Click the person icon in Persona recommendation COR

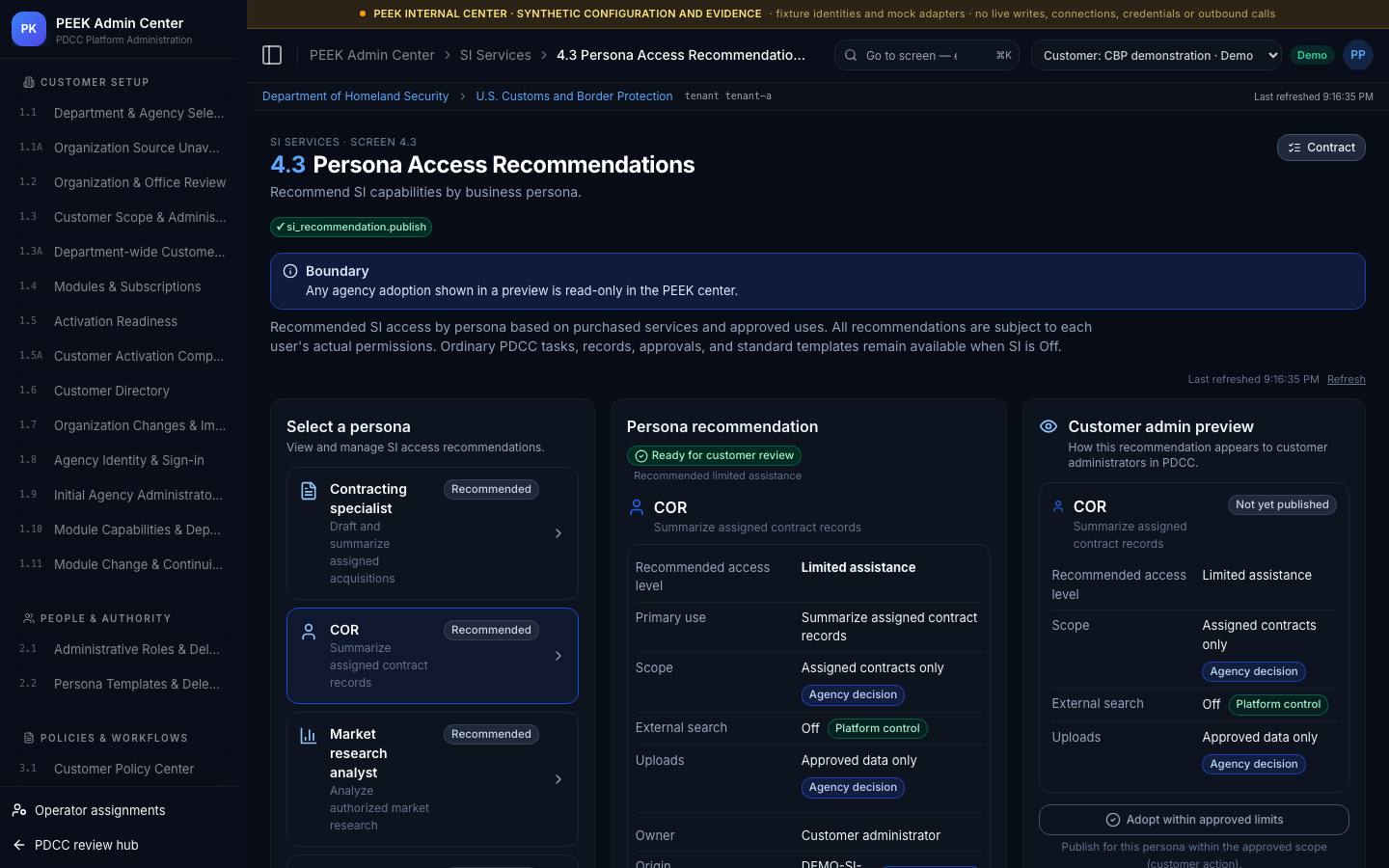[637, 507]
